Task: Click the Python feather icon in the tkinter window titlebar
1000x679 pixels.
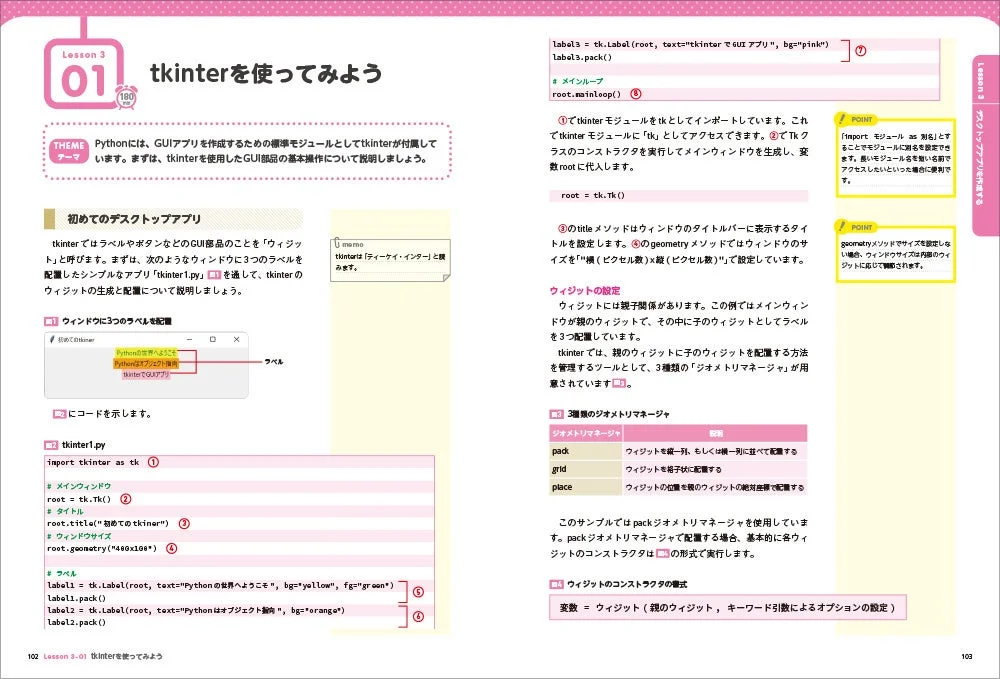Action: click(52, 338)
